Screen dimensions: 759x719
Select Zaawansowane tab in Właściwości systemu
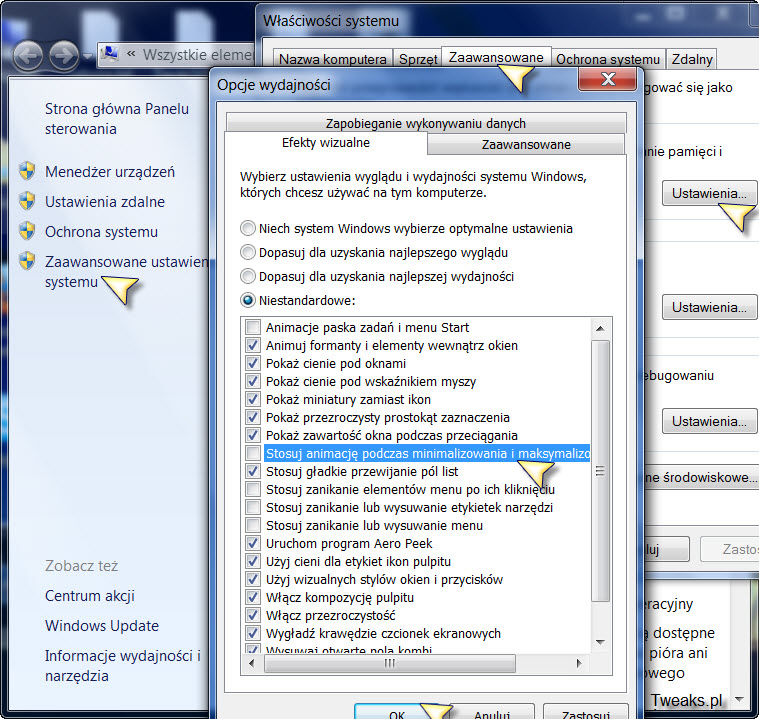496,58
